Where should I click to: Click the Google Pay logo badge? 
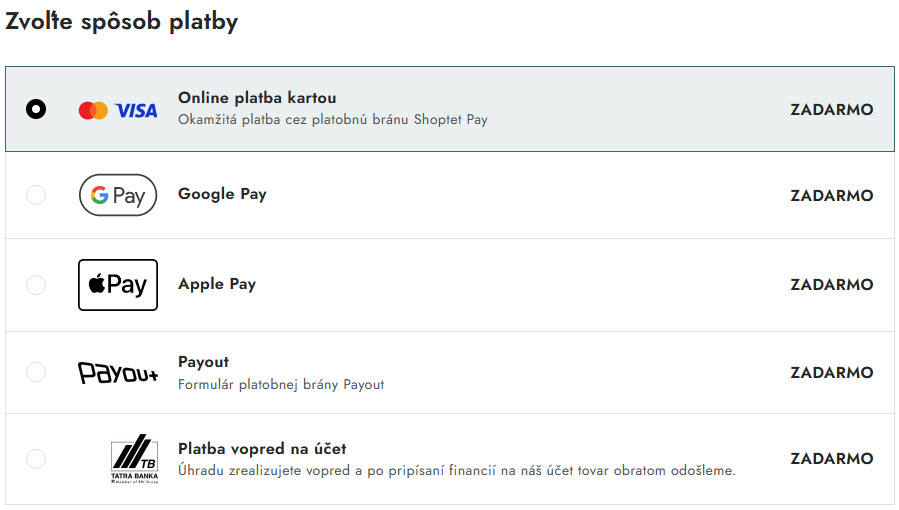coord(118,195)
